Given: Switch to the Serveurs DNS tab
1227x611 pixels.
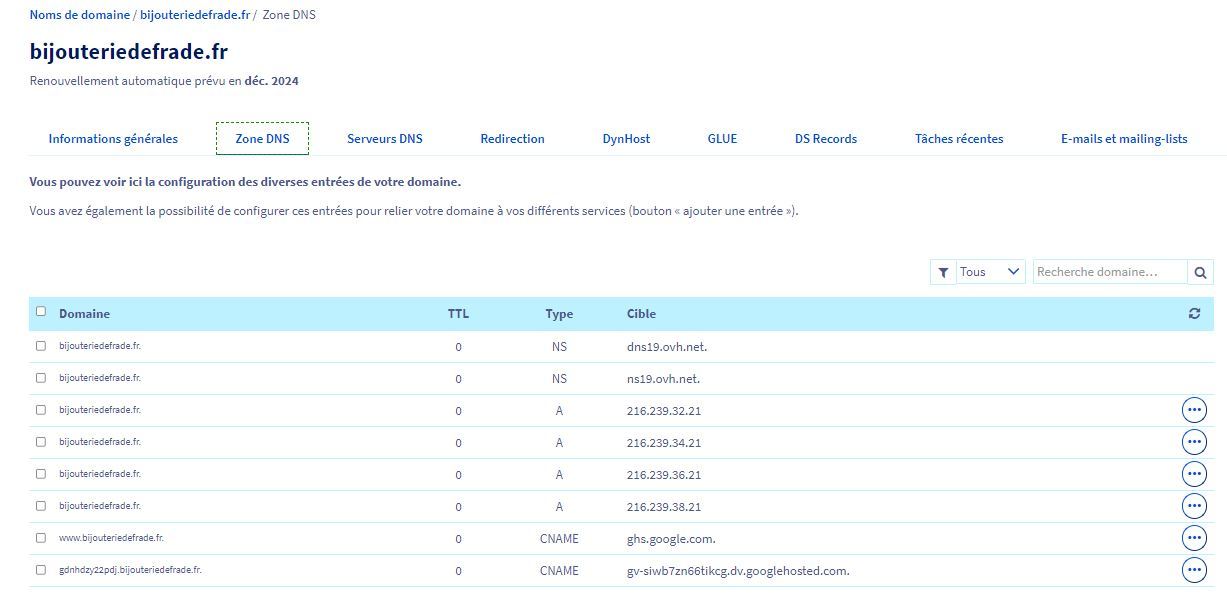Looking at the screenshot, I should pos(384,139).
